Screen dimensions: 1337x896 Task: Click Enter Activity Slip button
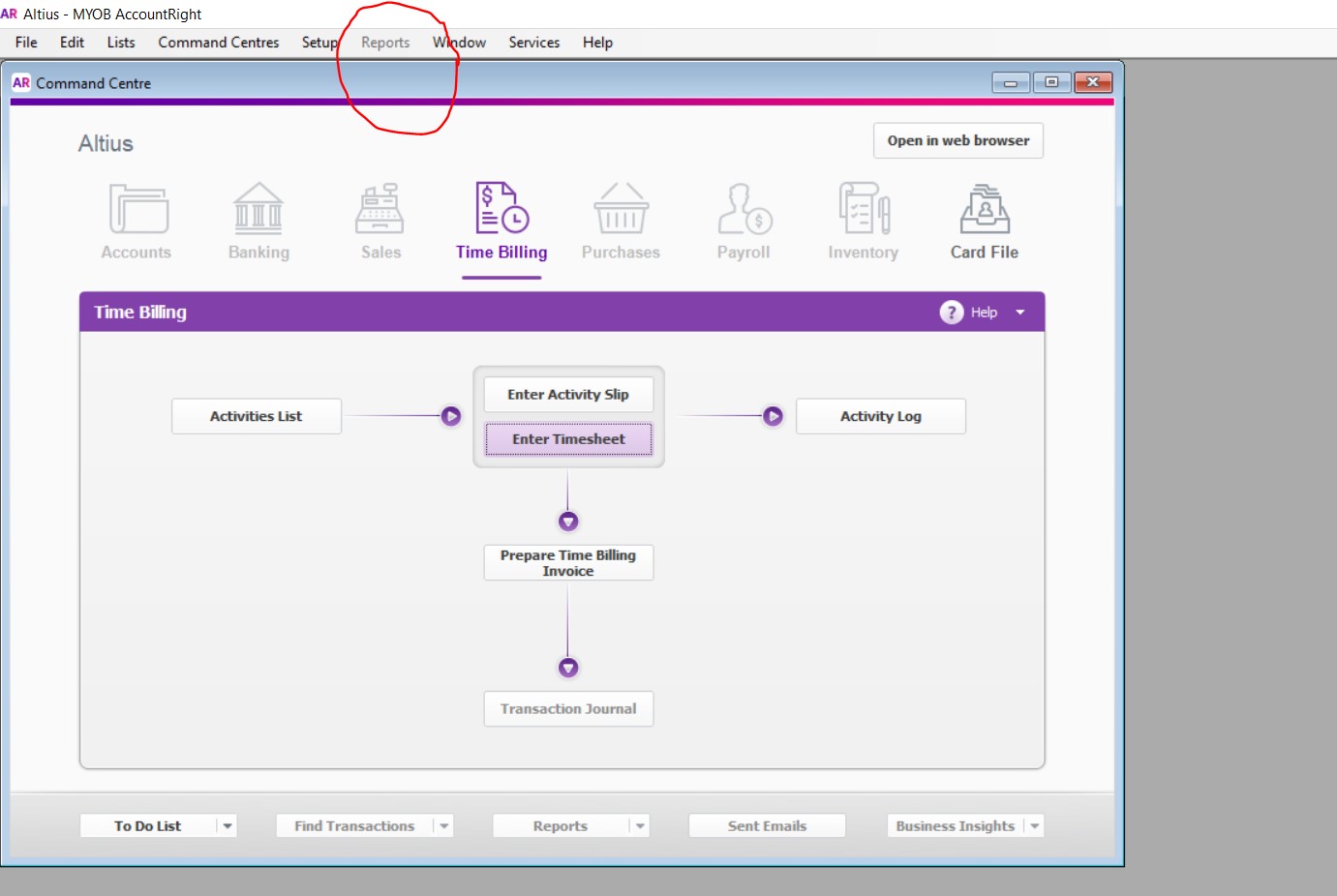[x=568, y=395]
